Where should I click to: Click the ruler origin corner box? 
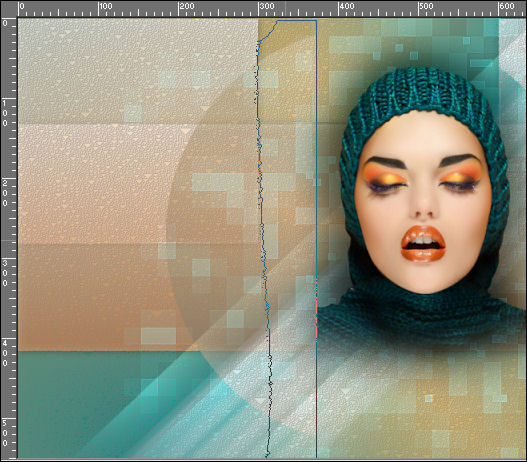coord(9,9)
